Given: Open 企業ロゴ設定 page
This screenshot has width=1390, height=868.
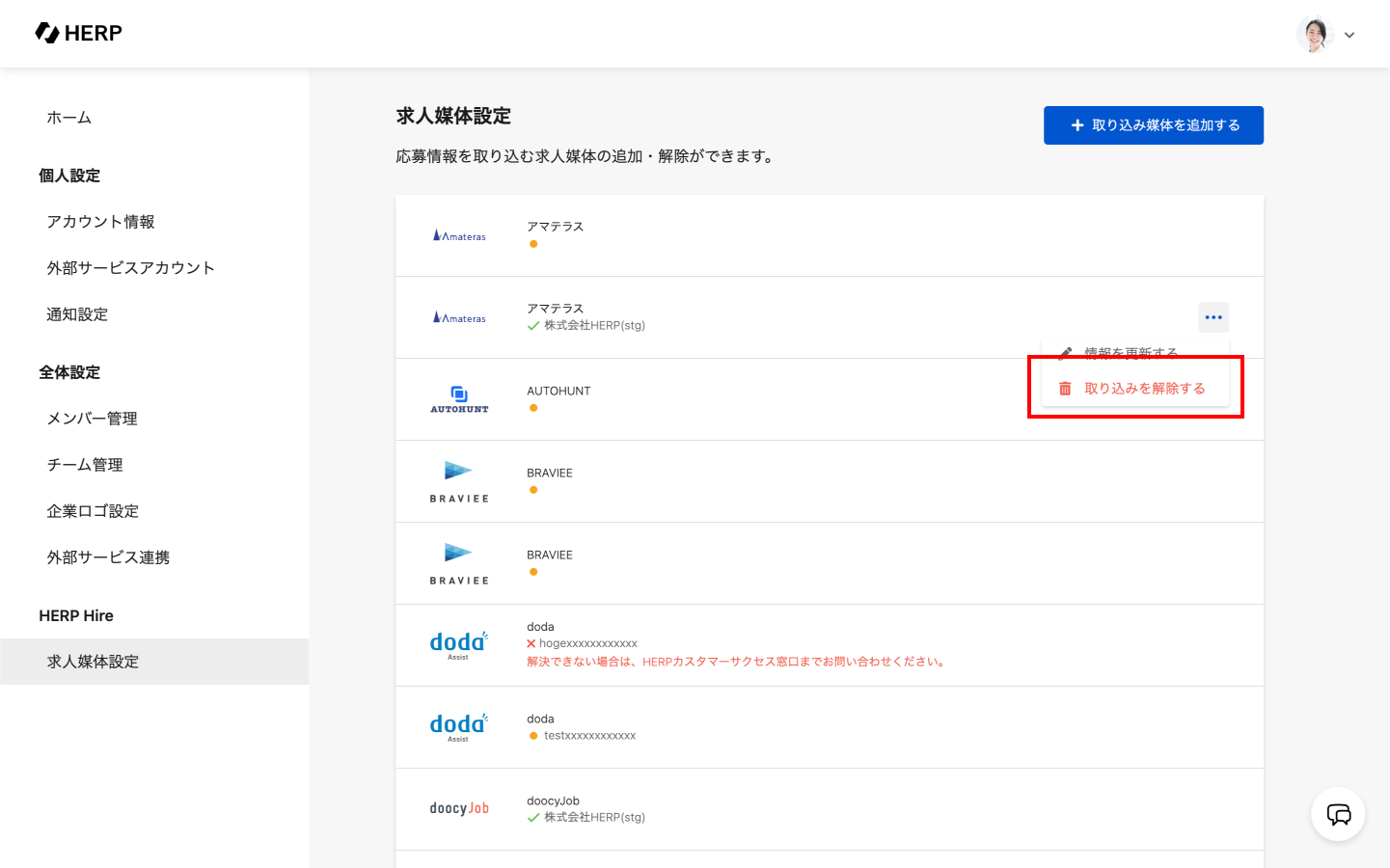Looking at the screenshot, I should click(93, 511).
